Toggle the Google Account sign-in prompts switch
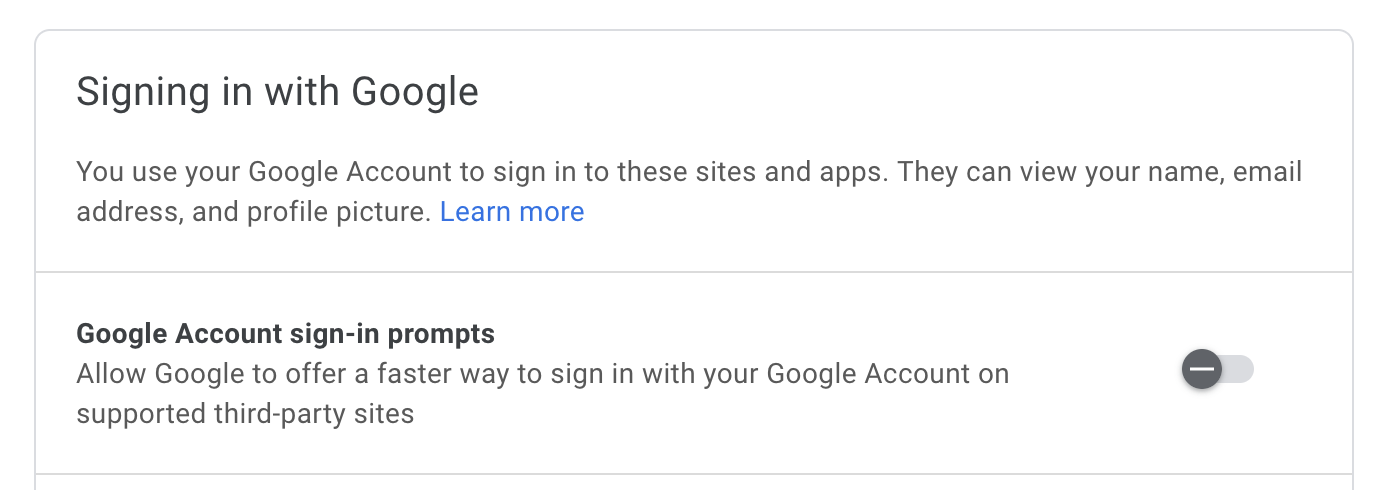 coord(1217,370)
